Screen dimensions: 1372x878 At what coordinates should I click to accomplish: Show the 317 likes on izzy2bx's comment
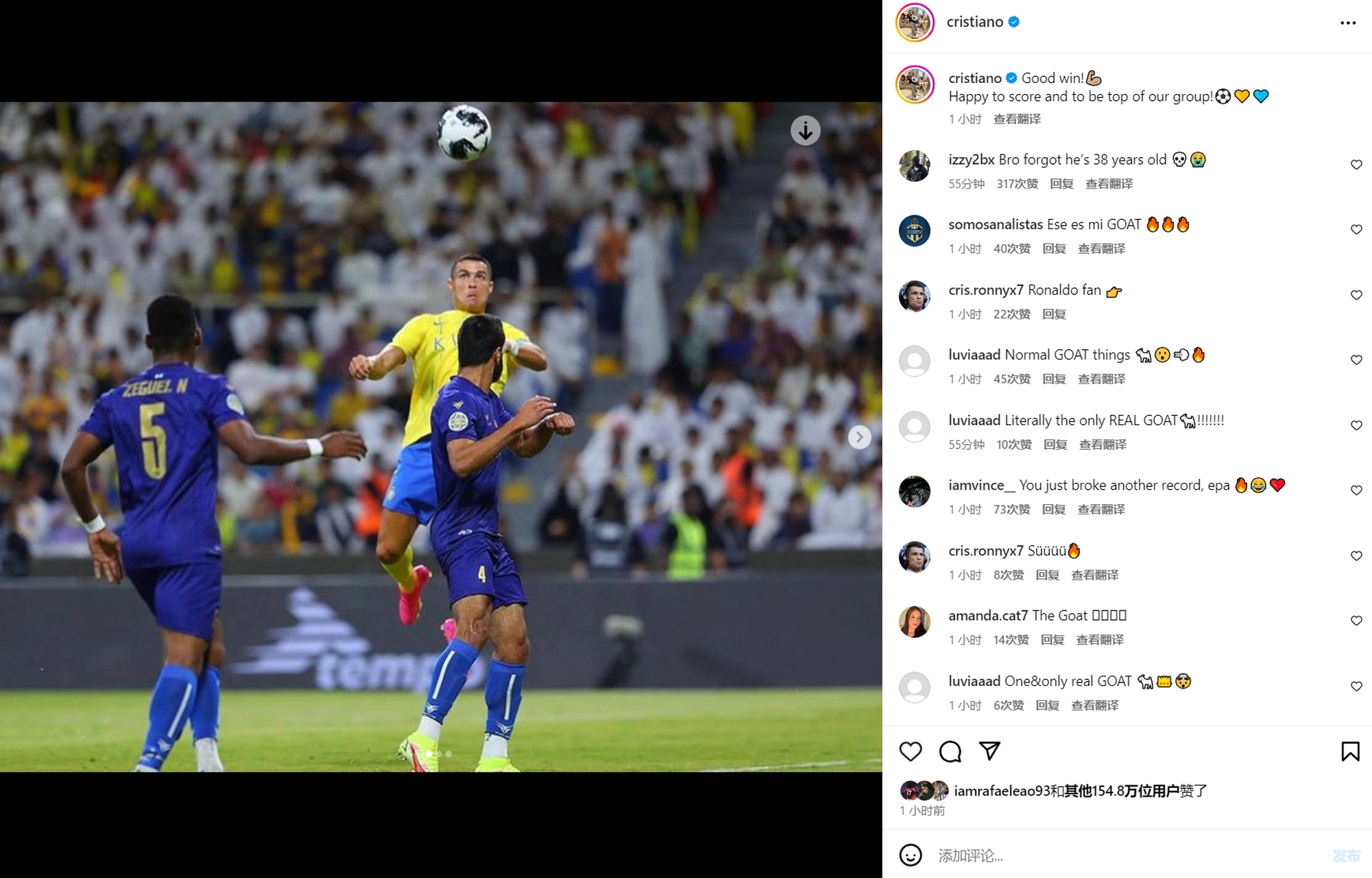[1017, 184]
